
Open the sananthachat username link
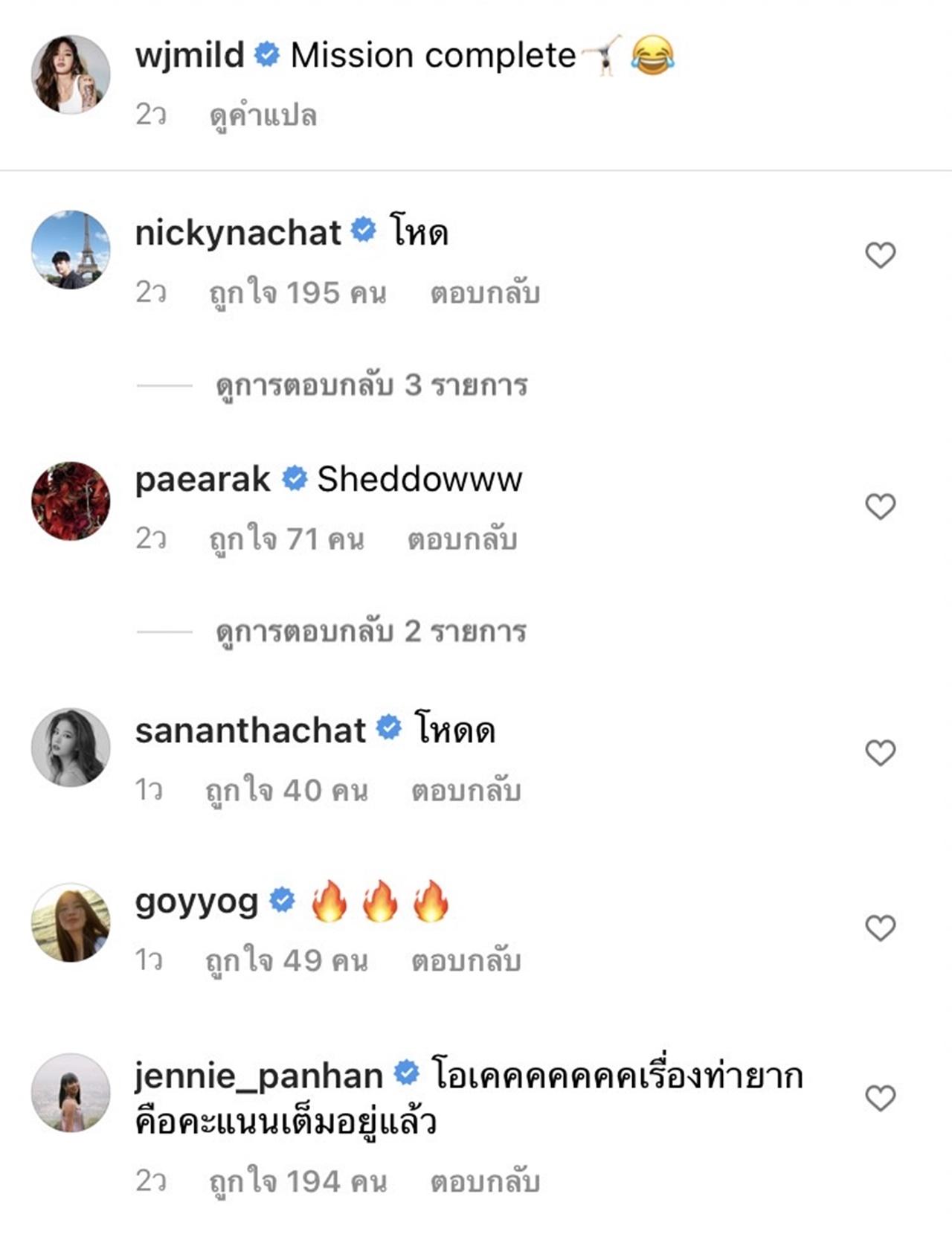pos(250,730)
